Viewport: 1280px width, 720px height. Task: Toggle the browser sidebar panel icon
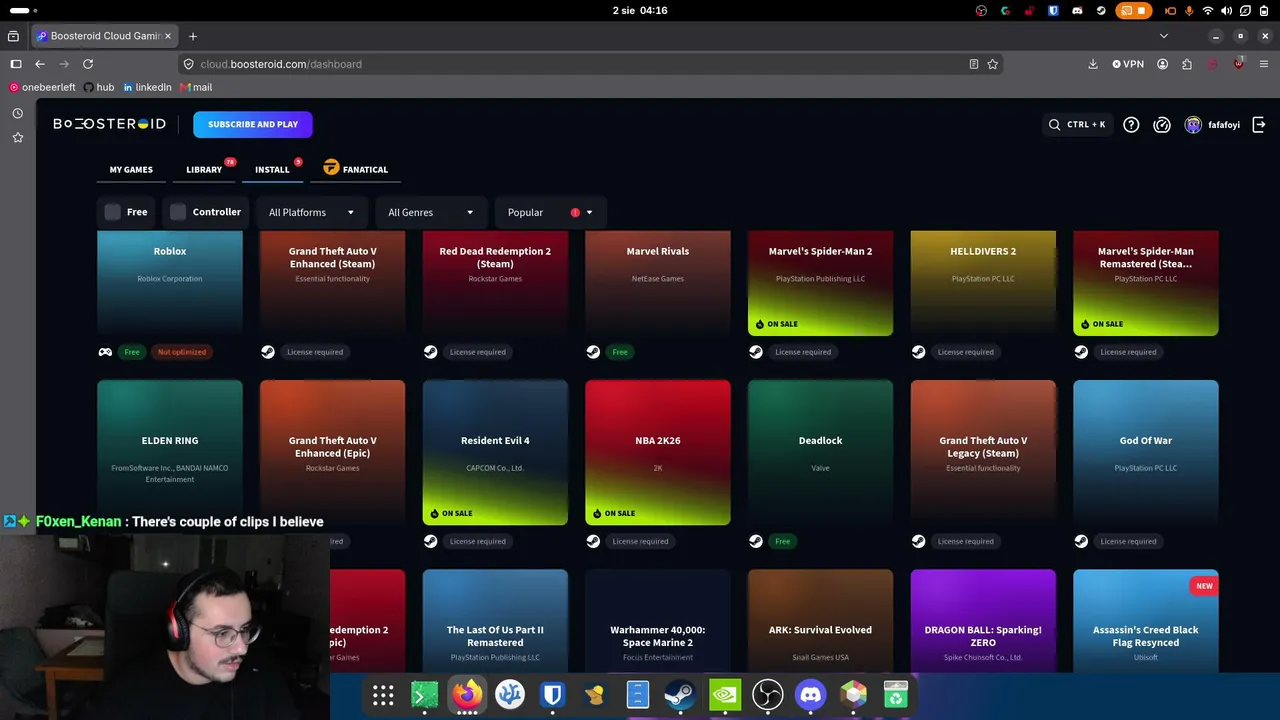click(16, 64)
